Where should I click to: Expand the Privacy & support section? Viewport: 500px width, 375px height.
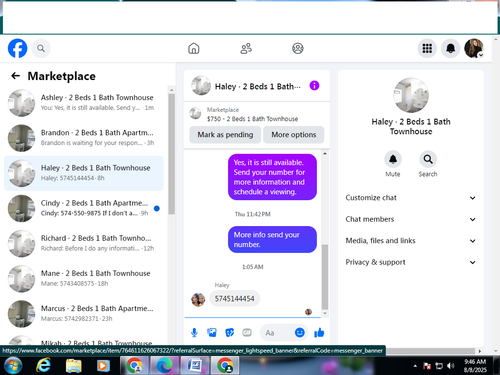tap(410, 262)
